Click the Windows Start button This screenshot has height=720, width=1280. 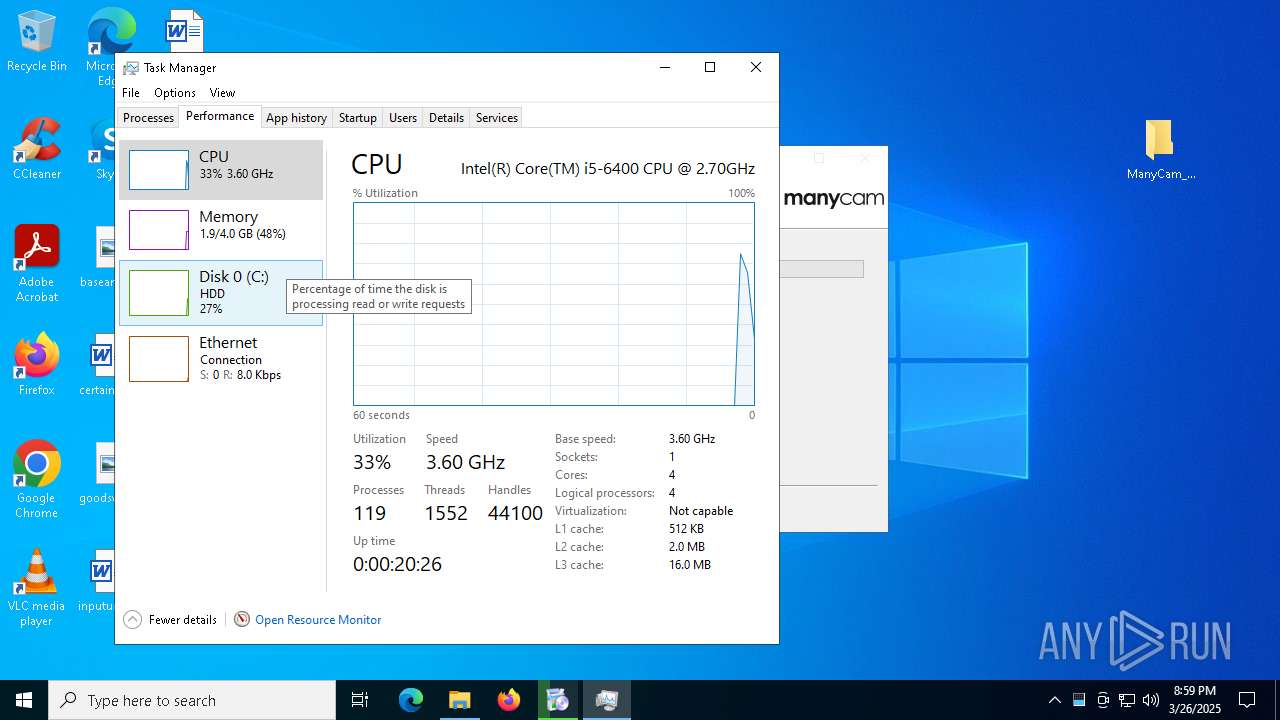pos(24,700)
